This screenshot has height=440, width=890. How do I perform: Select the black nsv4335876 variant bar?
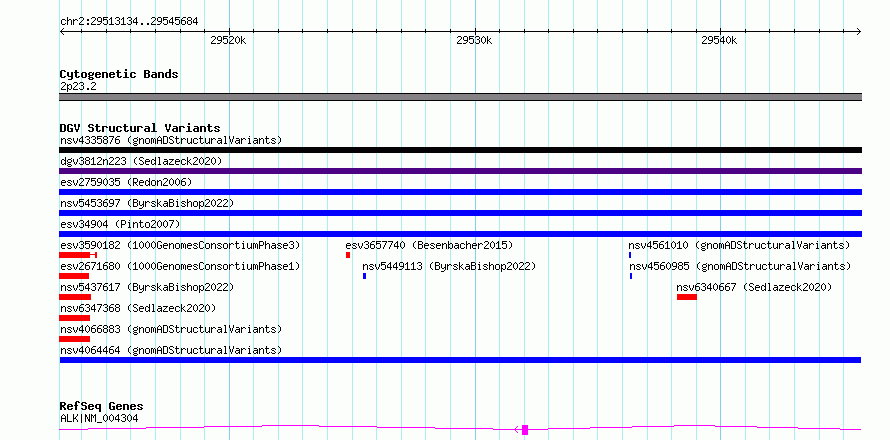click(460, 150)
